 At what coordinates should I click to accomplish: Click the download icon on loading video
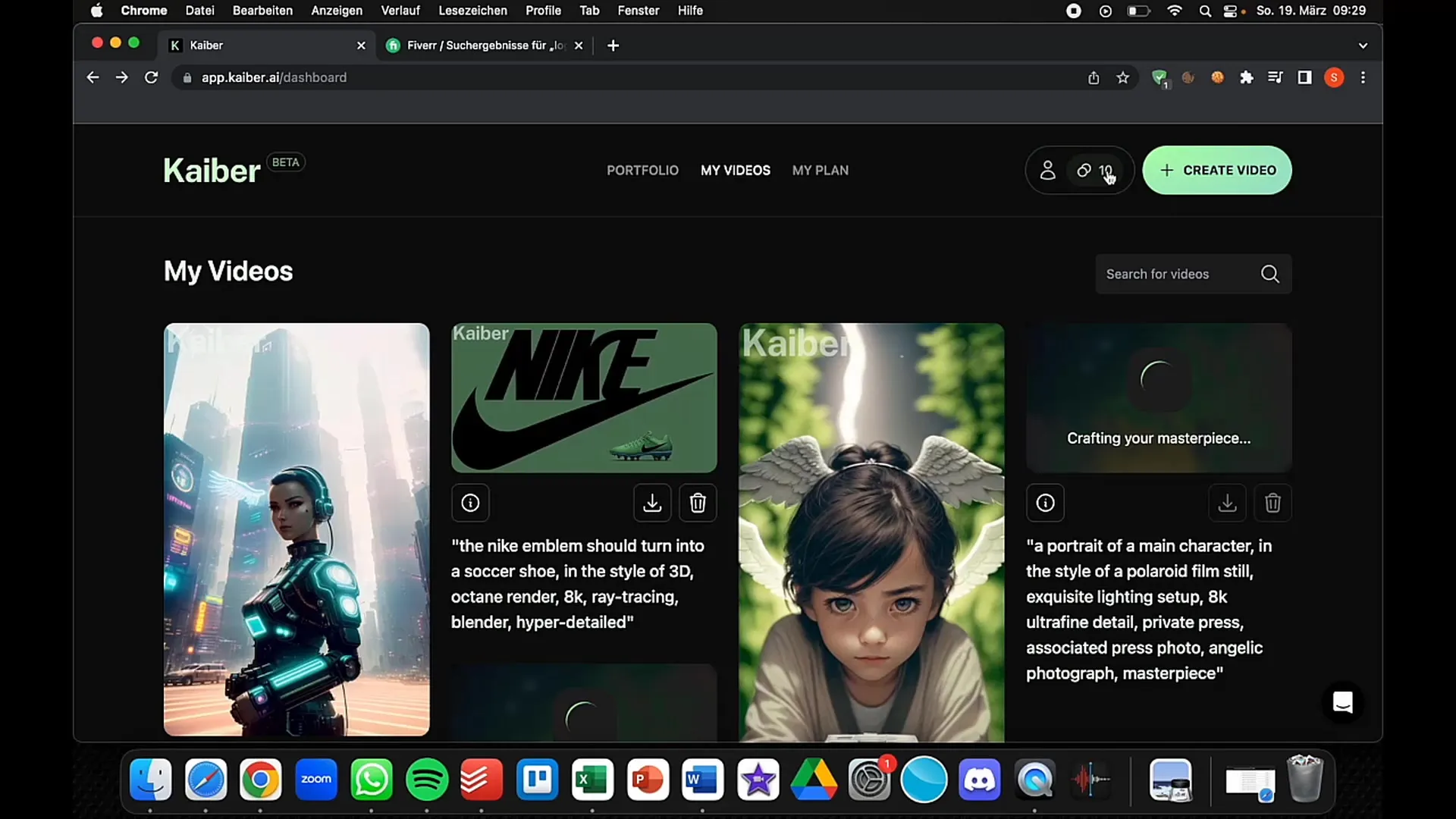tap(1227, 503)
